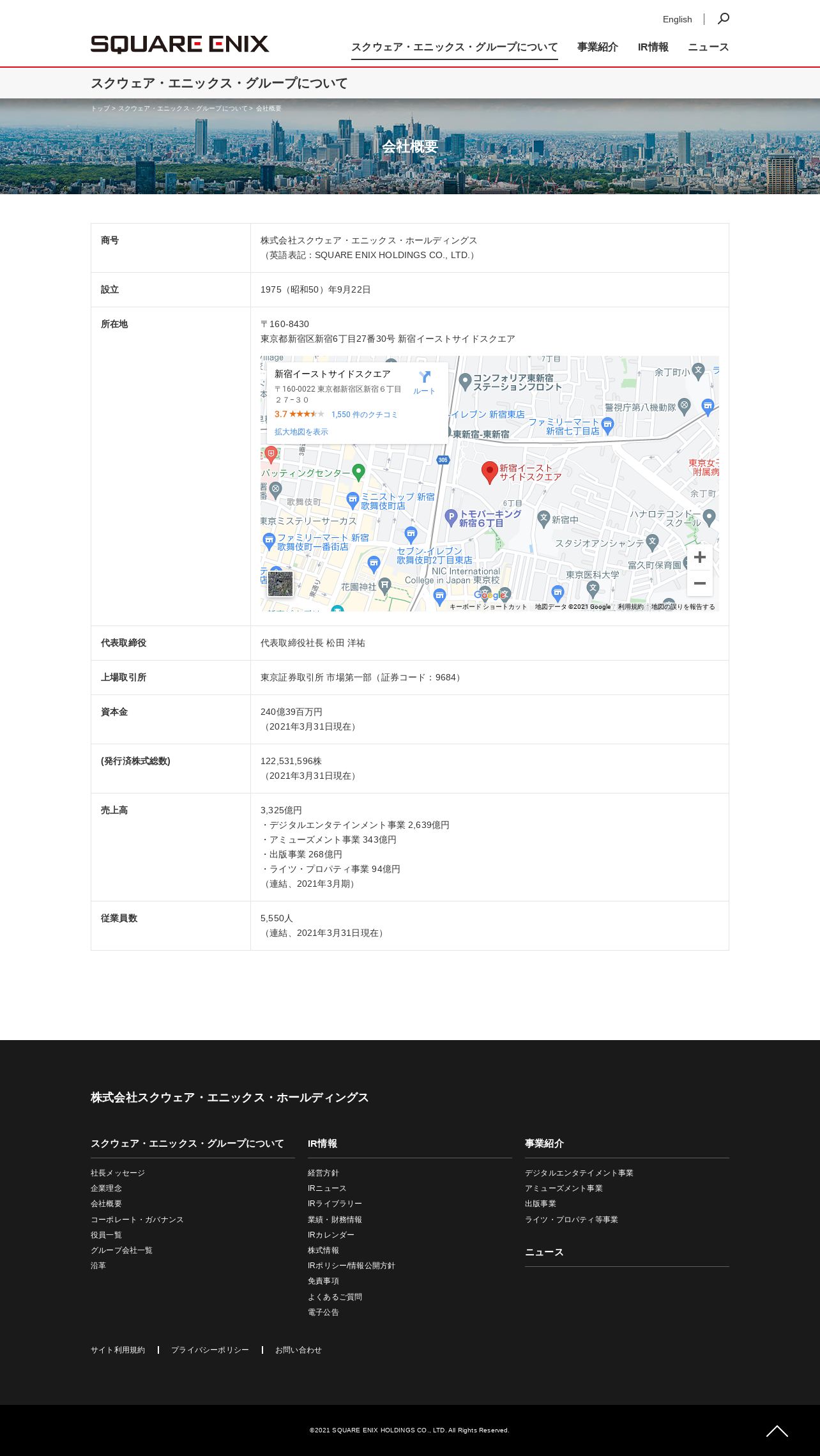Switch map to satellite view thumbnail

[x=280, y=584]
